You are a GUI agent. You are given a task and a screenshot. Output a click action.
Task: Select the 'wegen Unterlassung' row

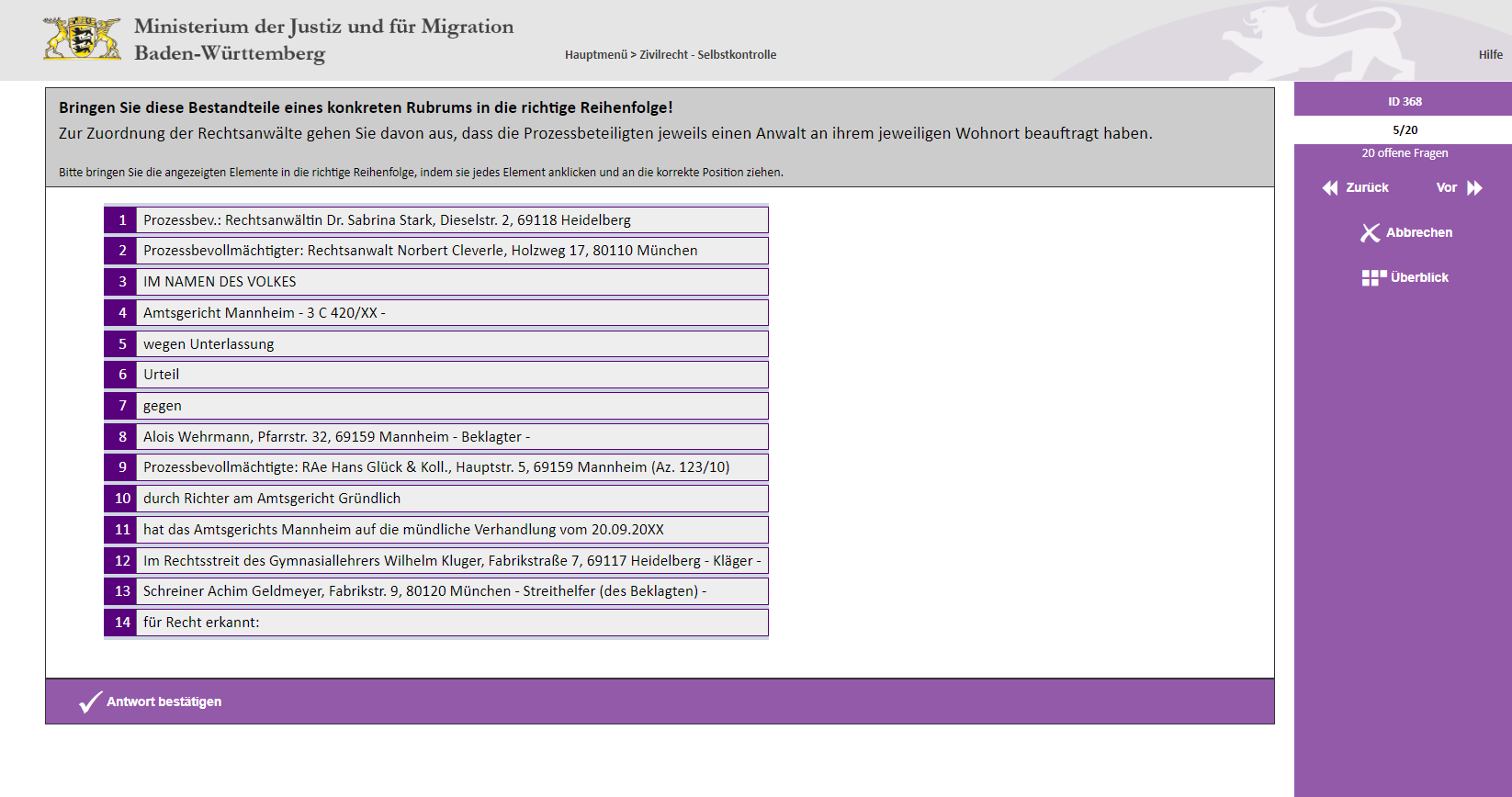[450, 344]
